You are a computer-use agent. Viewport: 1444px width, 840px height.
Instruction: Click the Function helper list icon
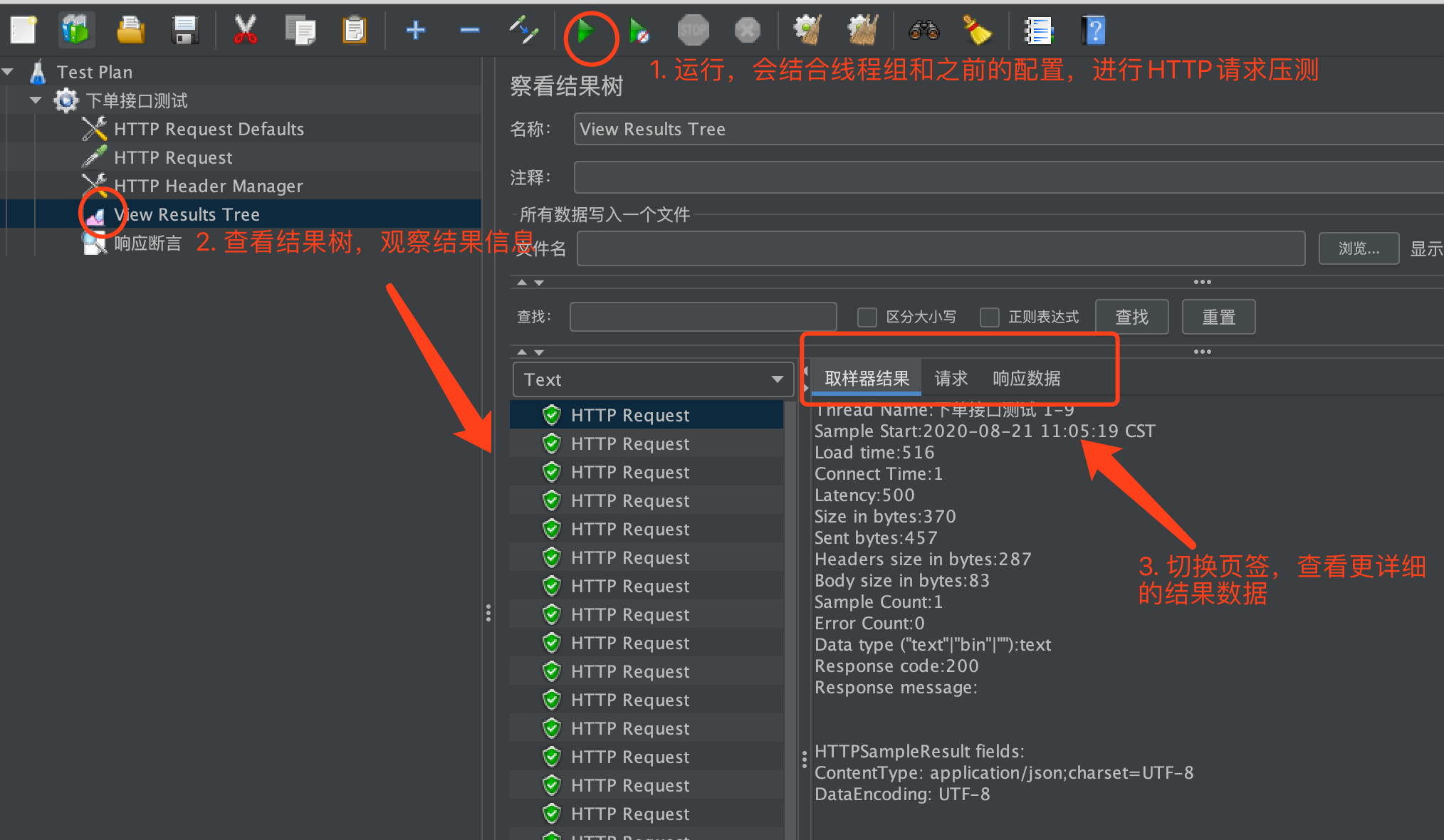click(1038, 31)
